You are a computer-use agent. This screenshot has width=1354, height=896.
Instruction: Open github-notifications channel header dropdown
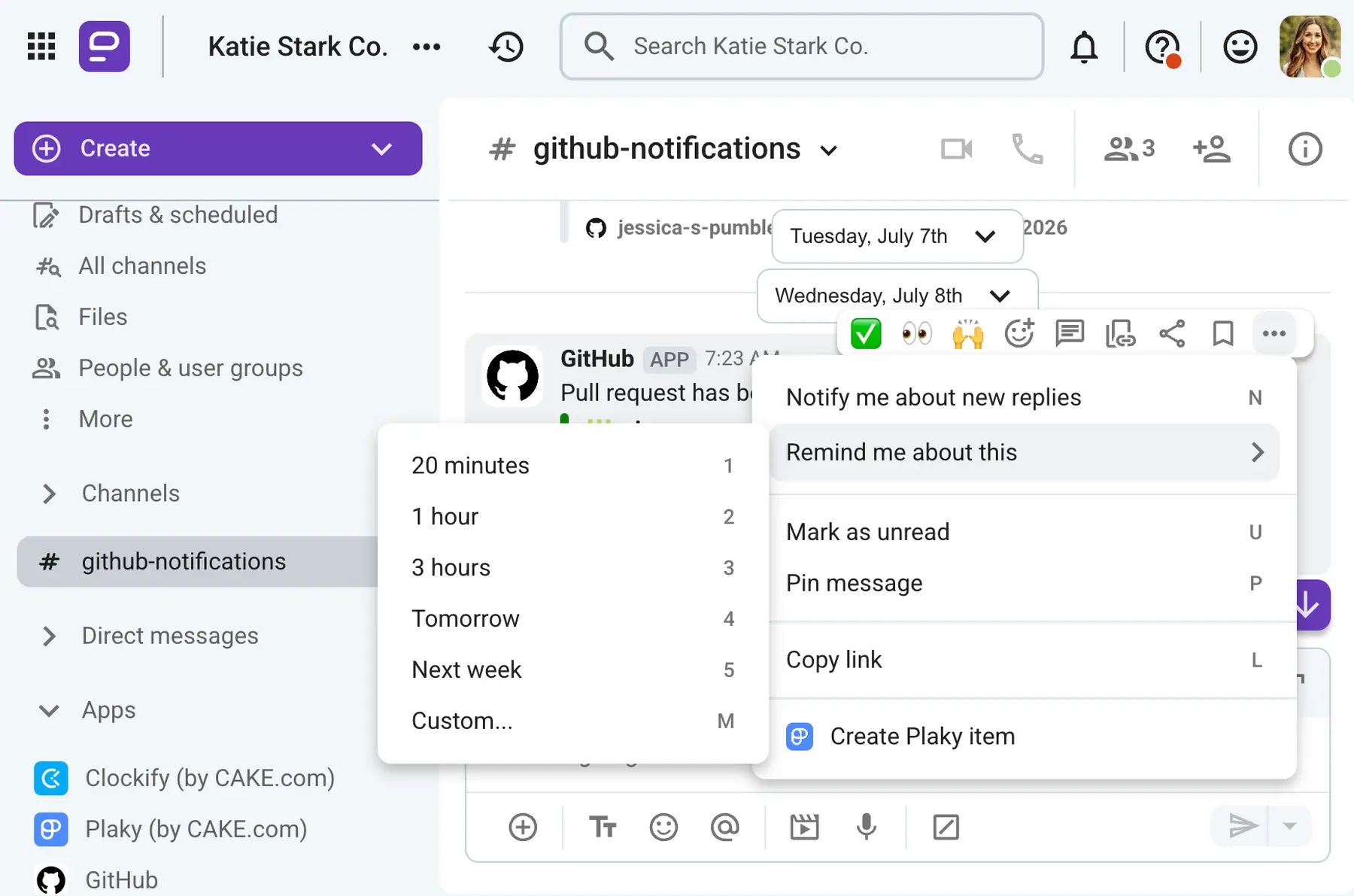click(828, 150)
